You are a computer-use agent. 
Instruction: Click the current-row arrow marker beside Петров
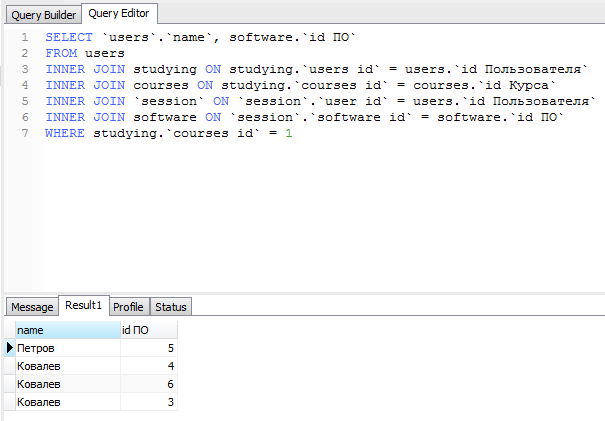click(x=10, y=348)
